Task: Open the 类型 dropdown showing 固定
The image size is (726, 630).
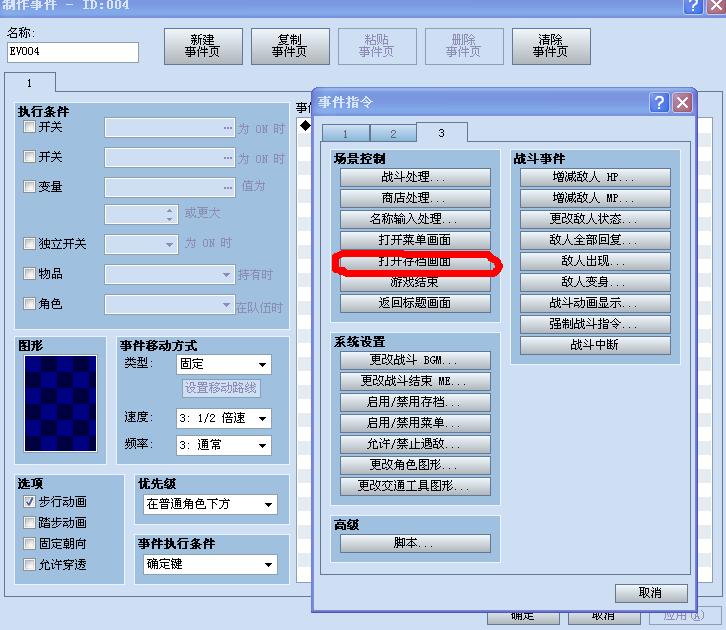Action: 224,364
